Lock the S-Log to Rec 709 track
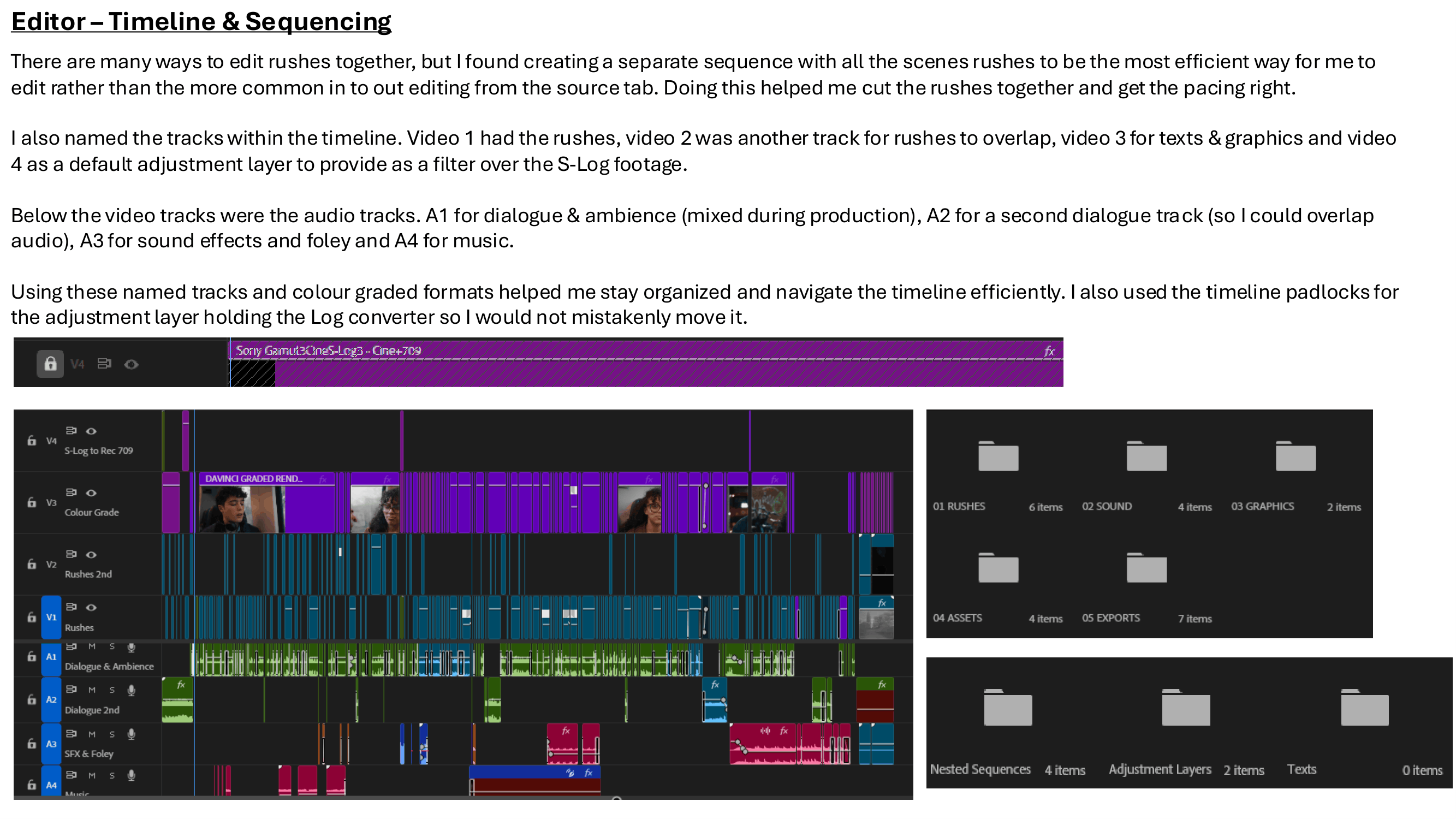 (x=32, y=440)
